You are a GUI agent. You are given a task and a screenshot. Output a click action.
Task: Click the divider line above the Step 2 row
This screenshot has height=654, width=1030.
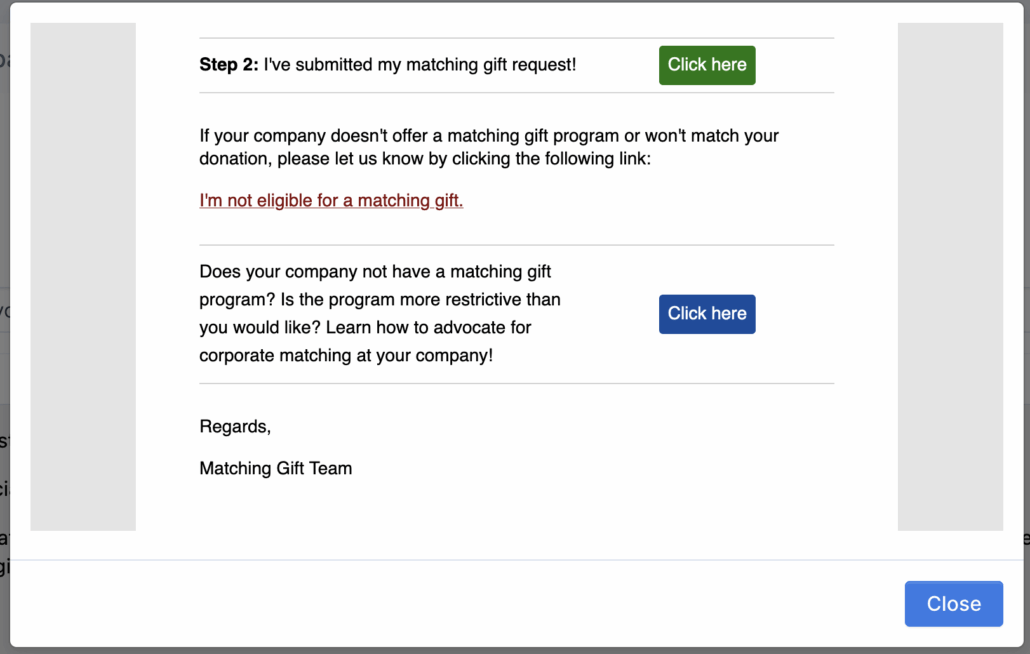pos(516,38)
